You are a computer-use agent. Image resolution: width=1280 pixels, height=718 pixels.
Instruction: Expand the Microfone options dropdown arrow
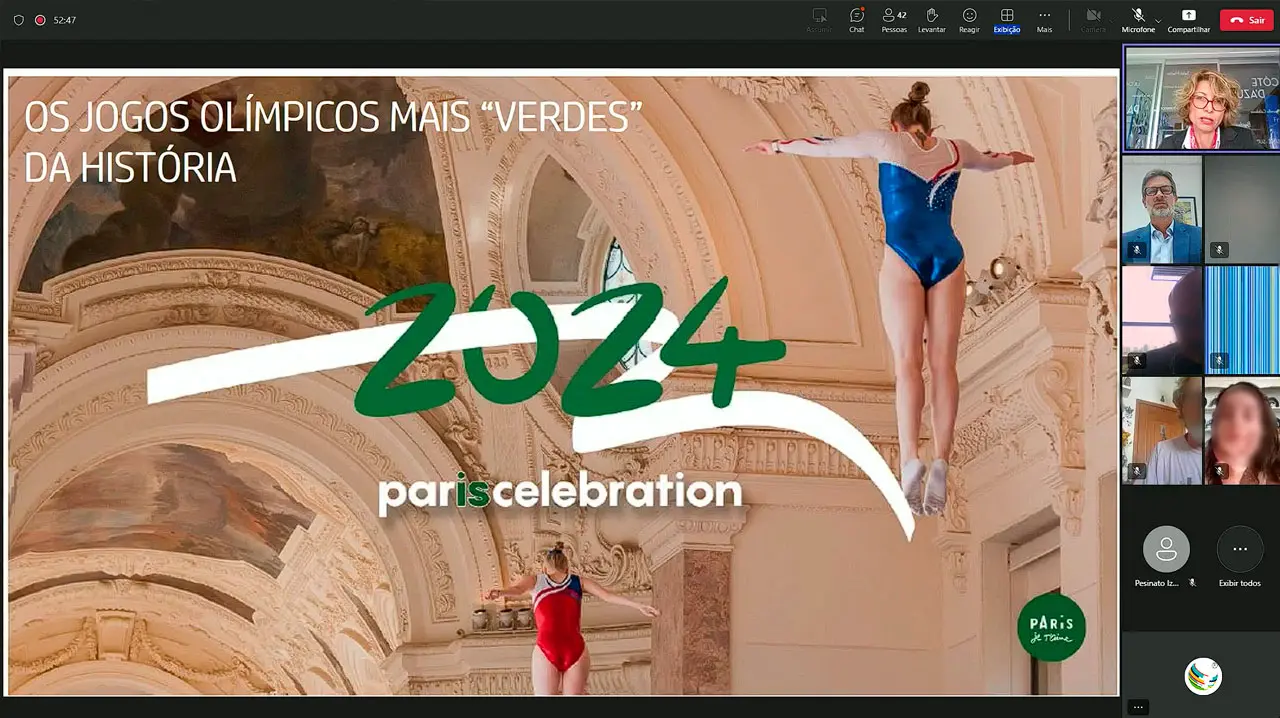click(1158, 20)
